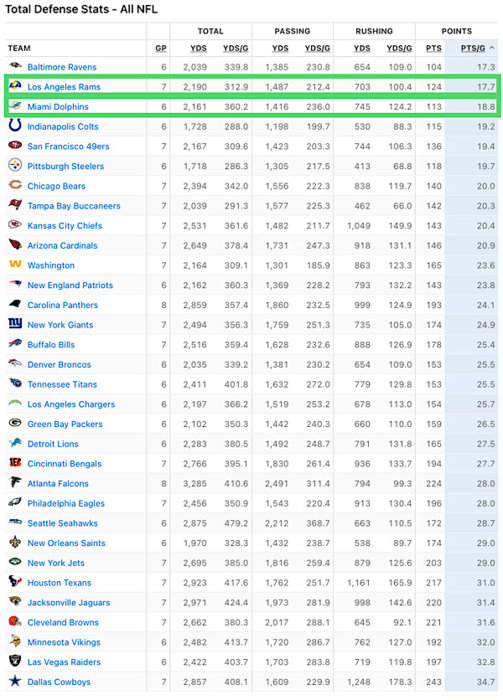Screen dimensions: 503x700
Task: Sort by total YDS/G column header
Action: (236, 48)
